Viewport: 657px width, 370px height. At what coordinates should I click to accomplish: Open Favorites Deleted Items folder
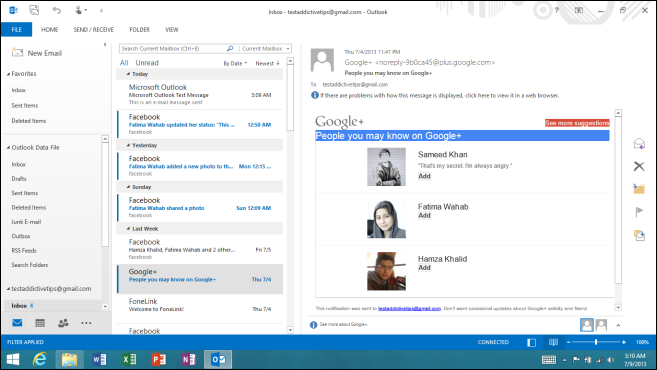point(29,121)
